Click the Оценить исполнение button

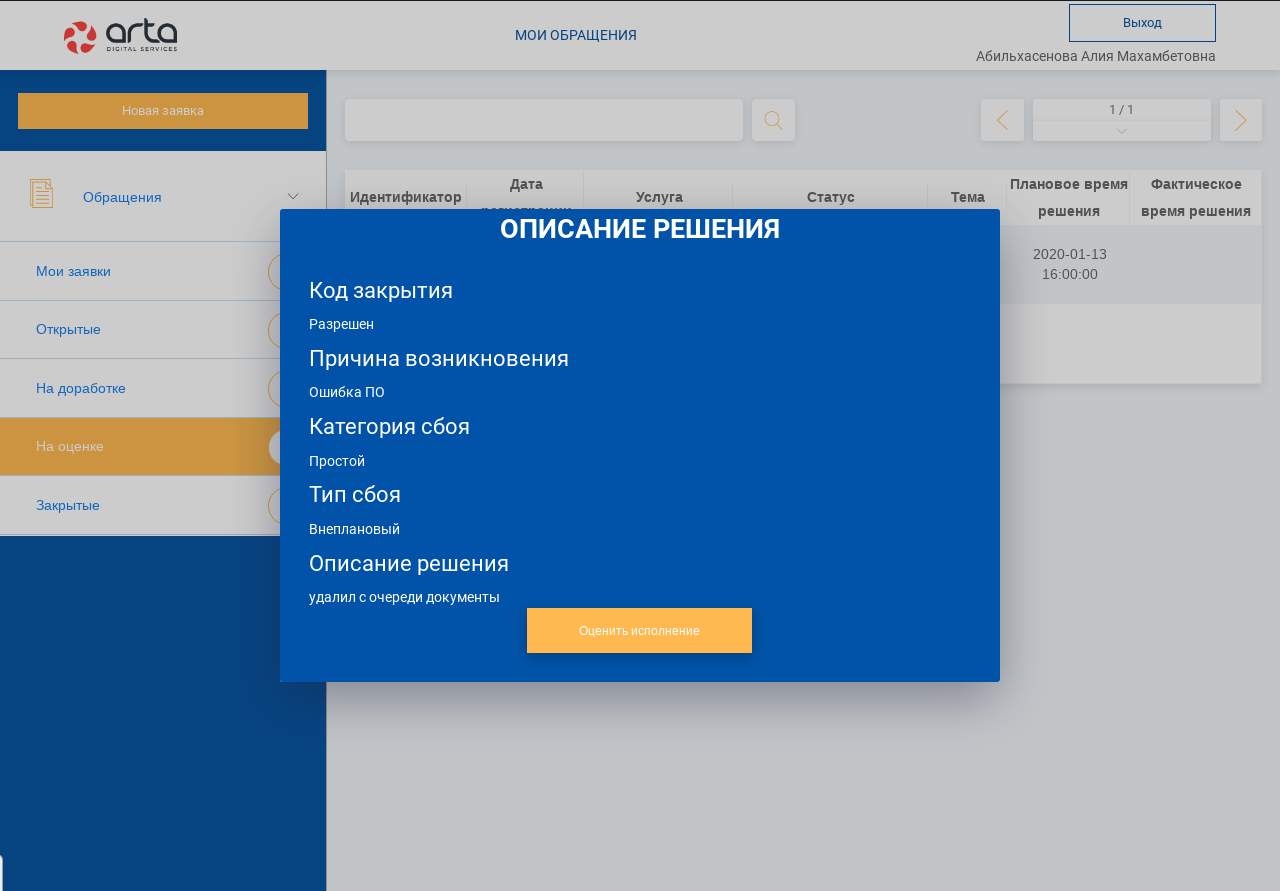click(639, 631)
